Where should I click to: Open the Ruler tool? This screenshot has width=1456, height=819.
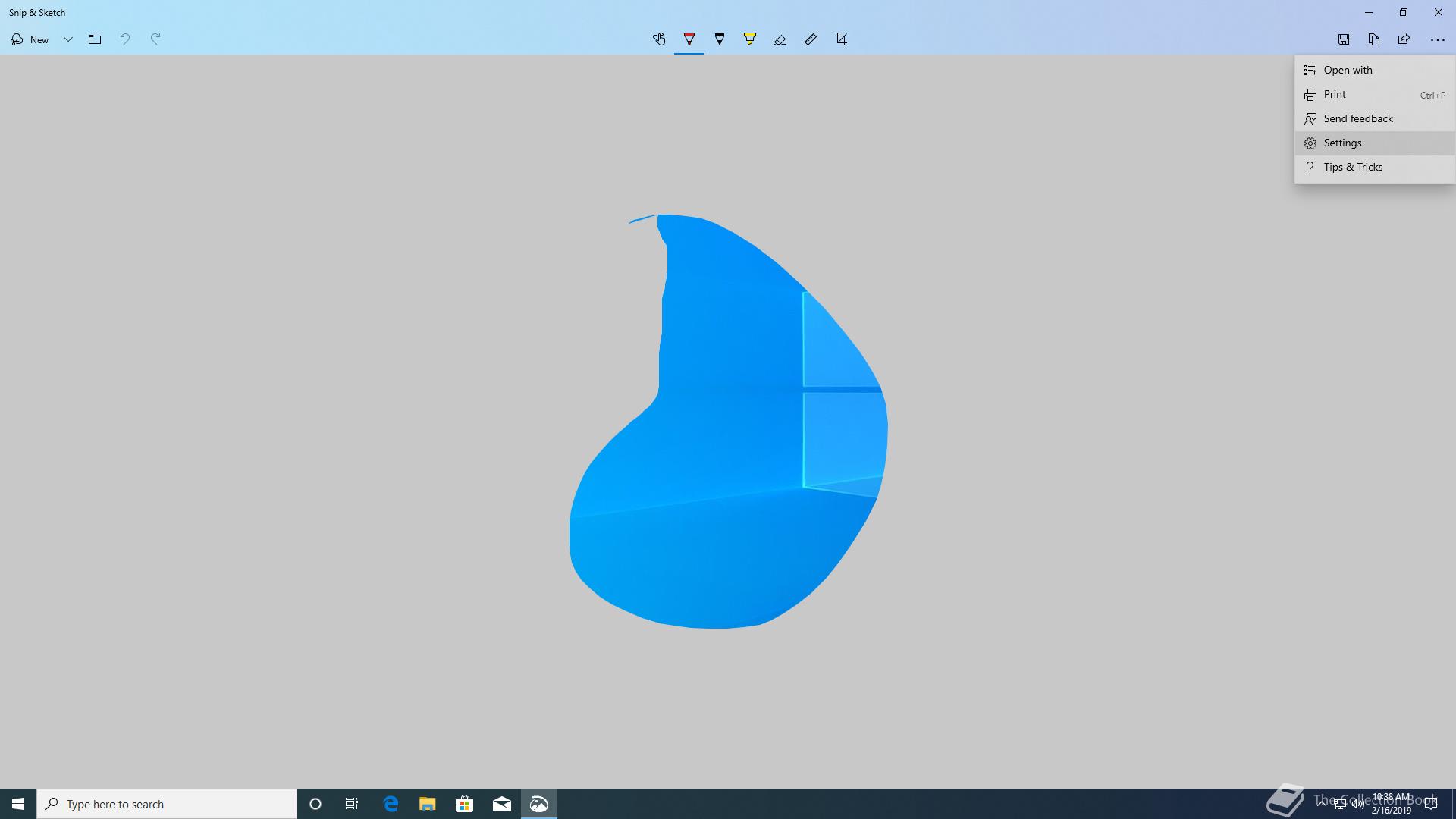pyautogui.click(x=811, y=39)
